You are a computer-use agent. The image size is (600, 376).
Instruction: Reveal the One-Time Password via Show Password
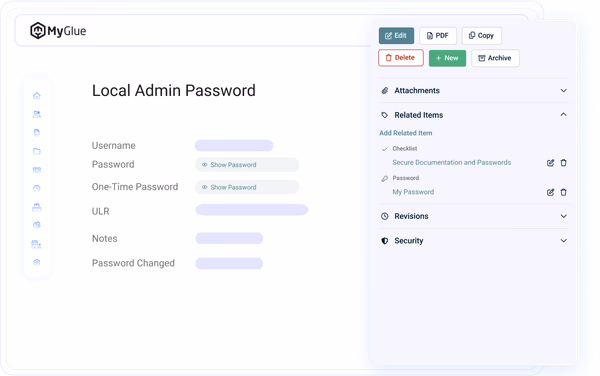247,187
